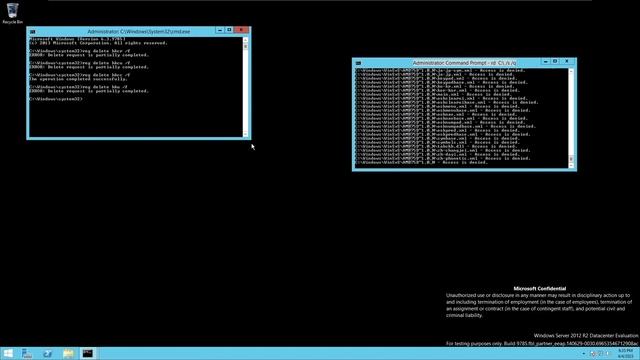Image resolution: width=640 pixels, height=360 pixels.
Task: Click the scroll up arrow in cmd.exe window
Action: pos(245,40)
